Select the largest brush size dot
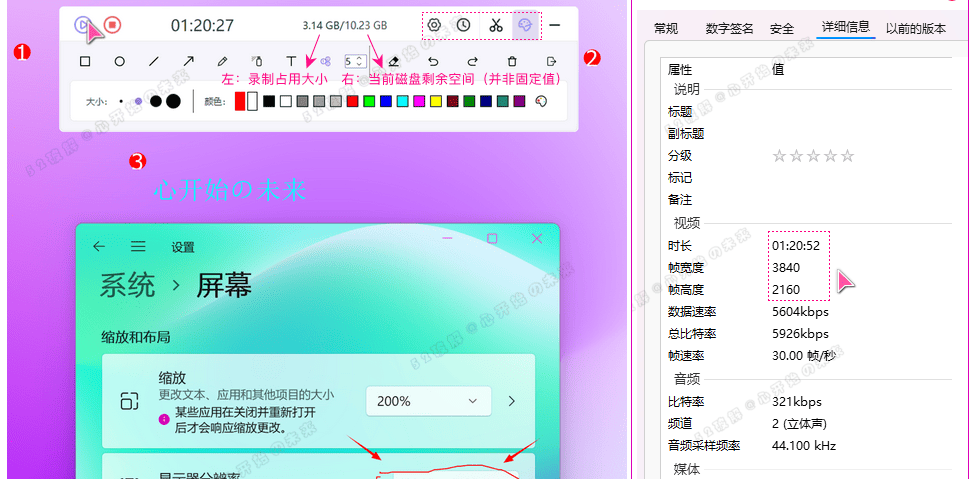The image size is (977, 479). [173, 101]
